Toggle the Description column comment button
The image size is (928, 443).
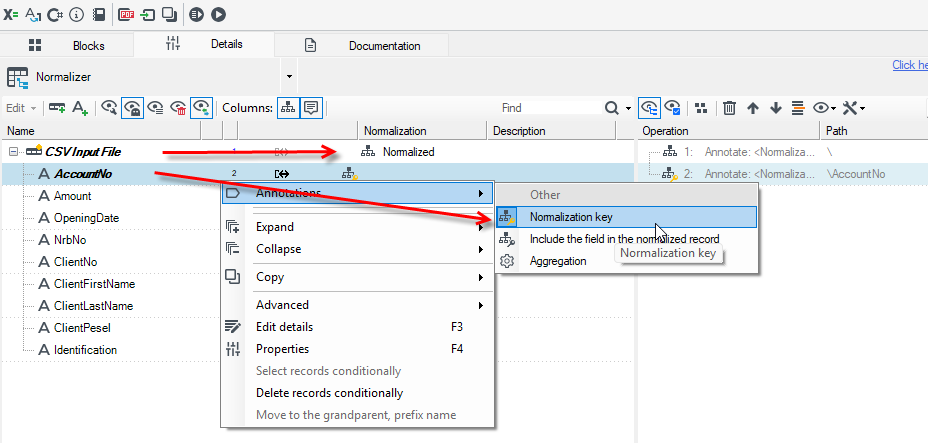click(x=311, y=108)
